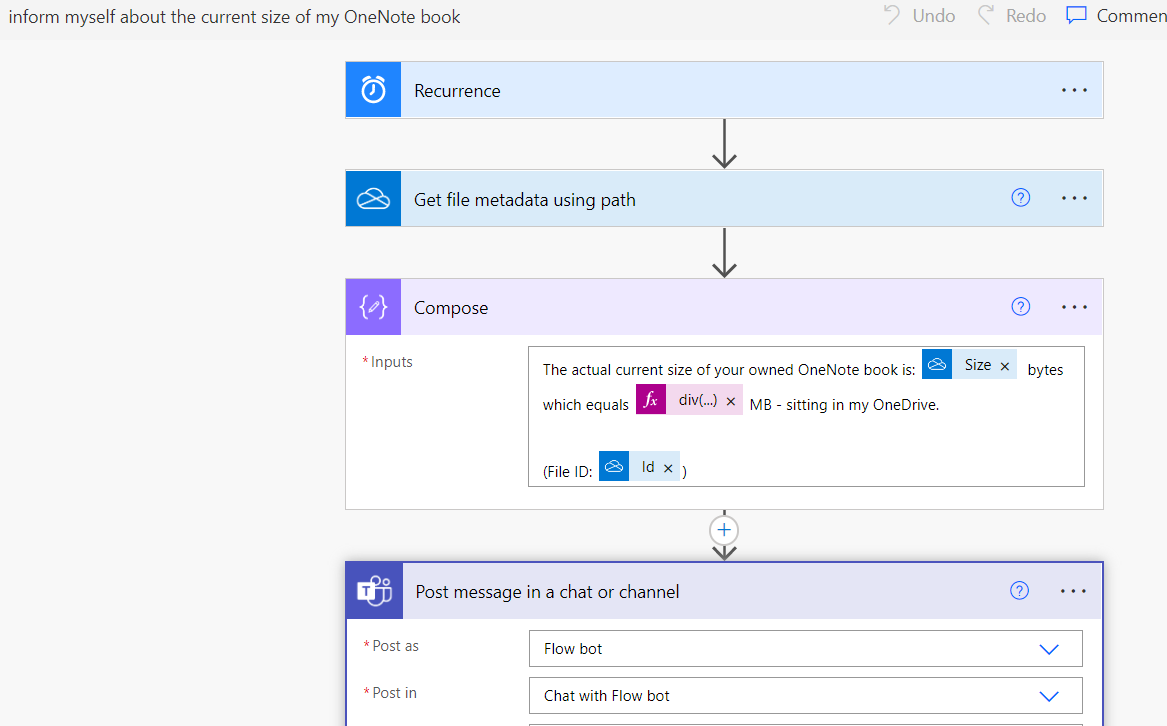Click the OneDrive cloud icon on Get file metadata
This screenshot has height=726, width=1167.
click(373, 199)
